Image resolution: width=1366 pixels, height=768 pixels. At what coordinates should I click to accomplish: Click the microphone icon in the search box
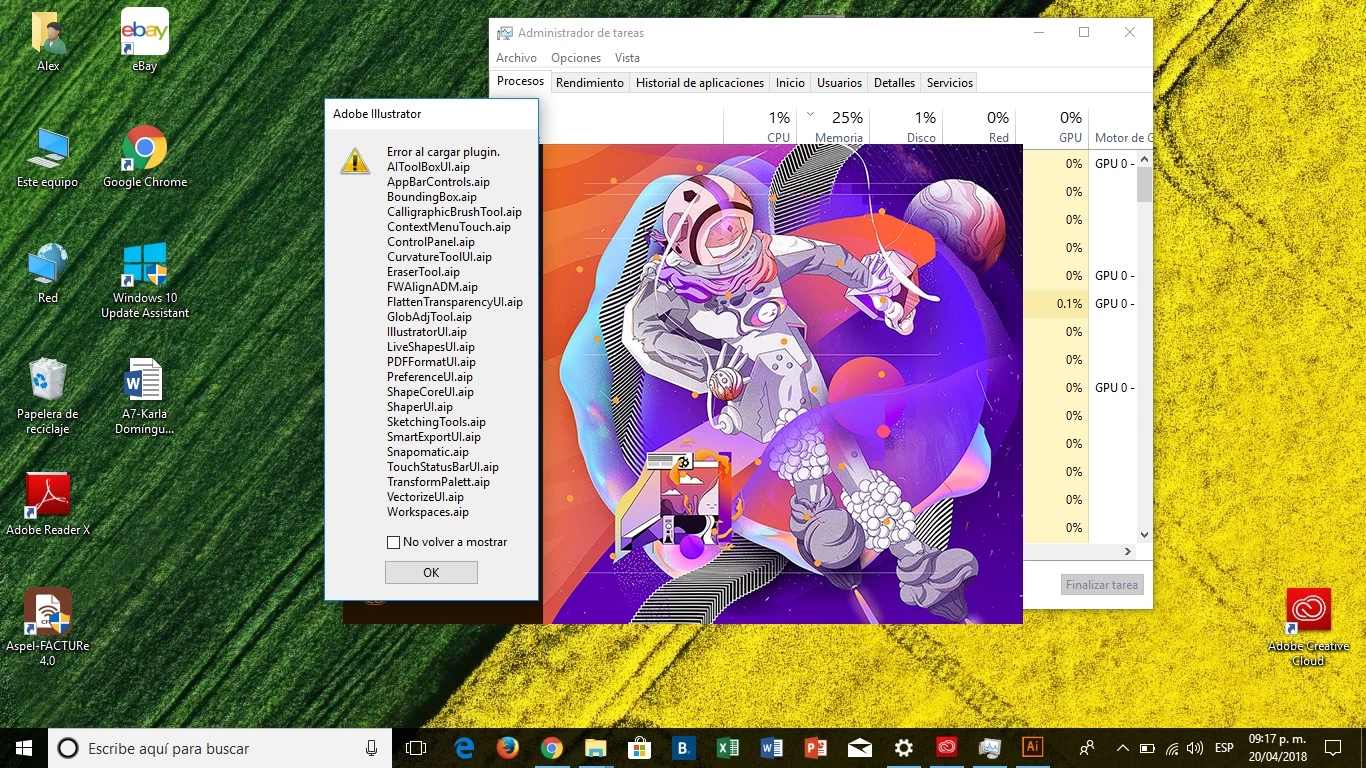[x=371, y=748]
